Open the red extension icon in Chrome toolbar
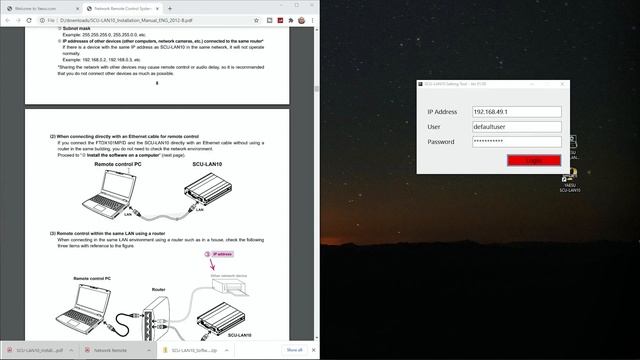This screenshot has height=360, width=640. (280, 20)
